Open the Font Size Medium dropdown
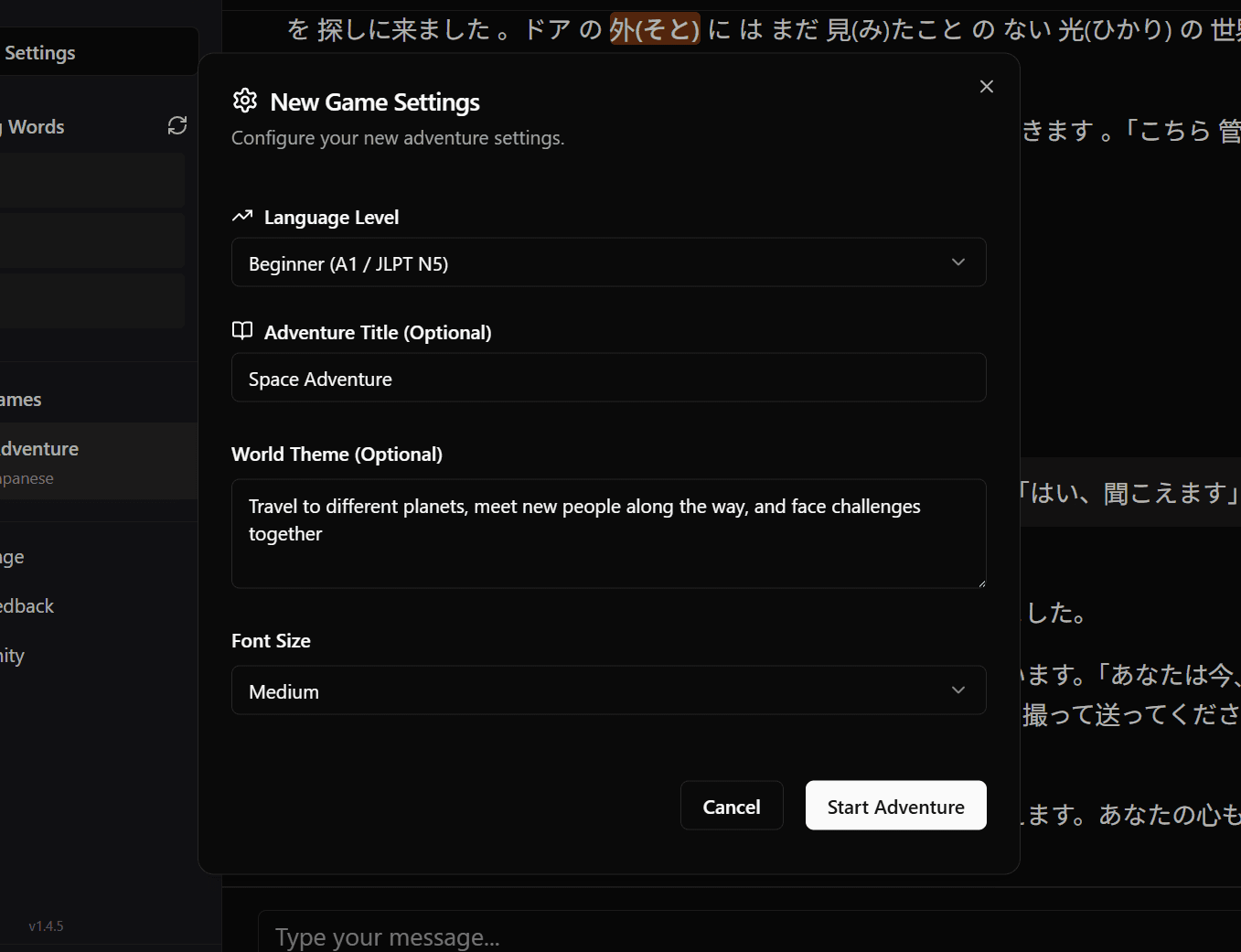Viewport: 1241px width, 952px height. click(x=608, y=690)
